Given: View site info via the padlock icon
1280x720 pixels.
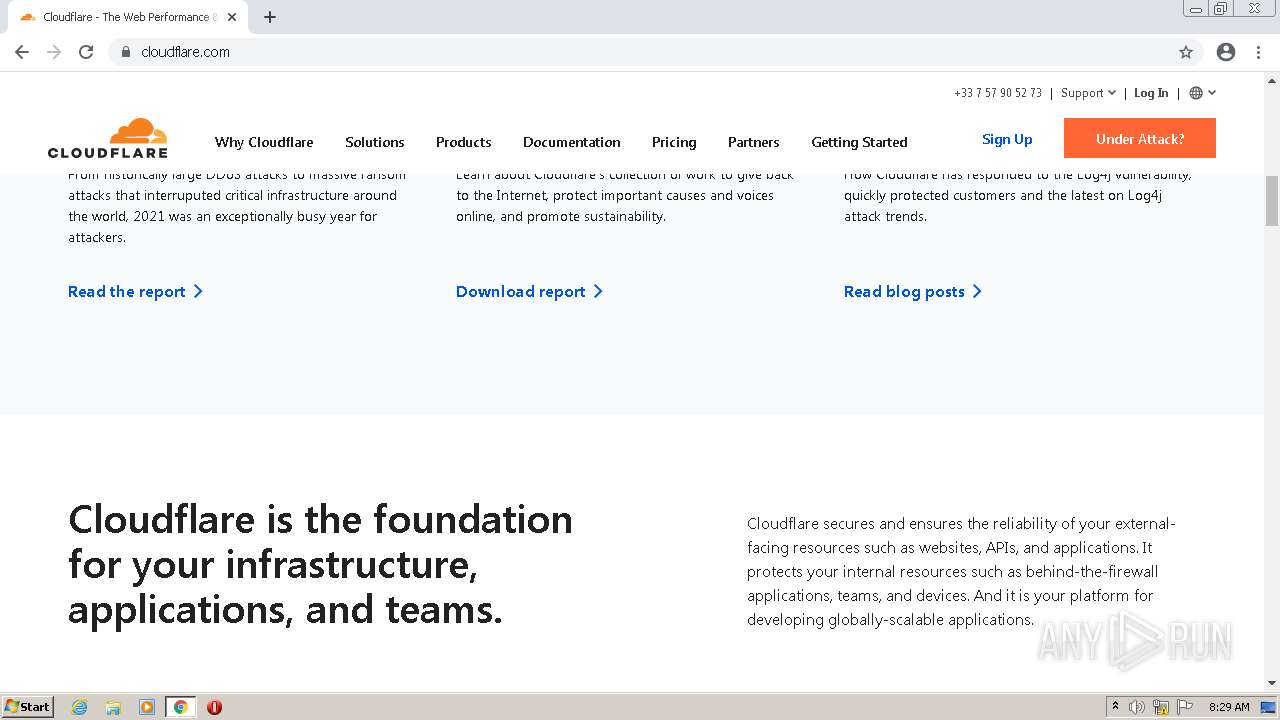Looking at the screenshot, I should click(125, 52).
